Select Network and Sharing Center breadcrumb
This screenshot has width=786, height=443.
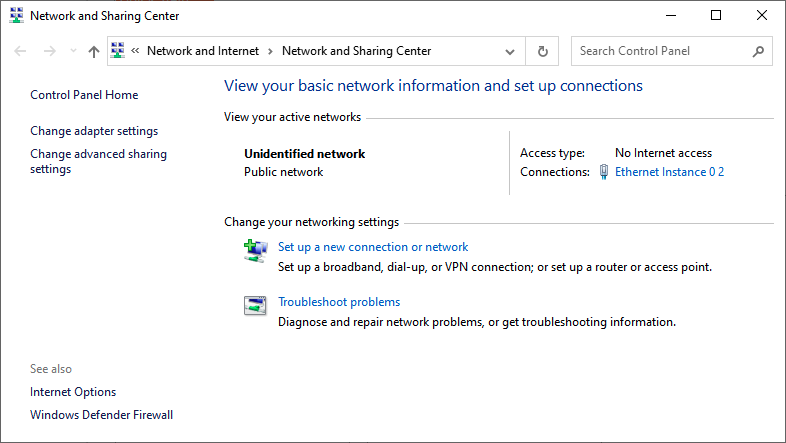point(356,51)
